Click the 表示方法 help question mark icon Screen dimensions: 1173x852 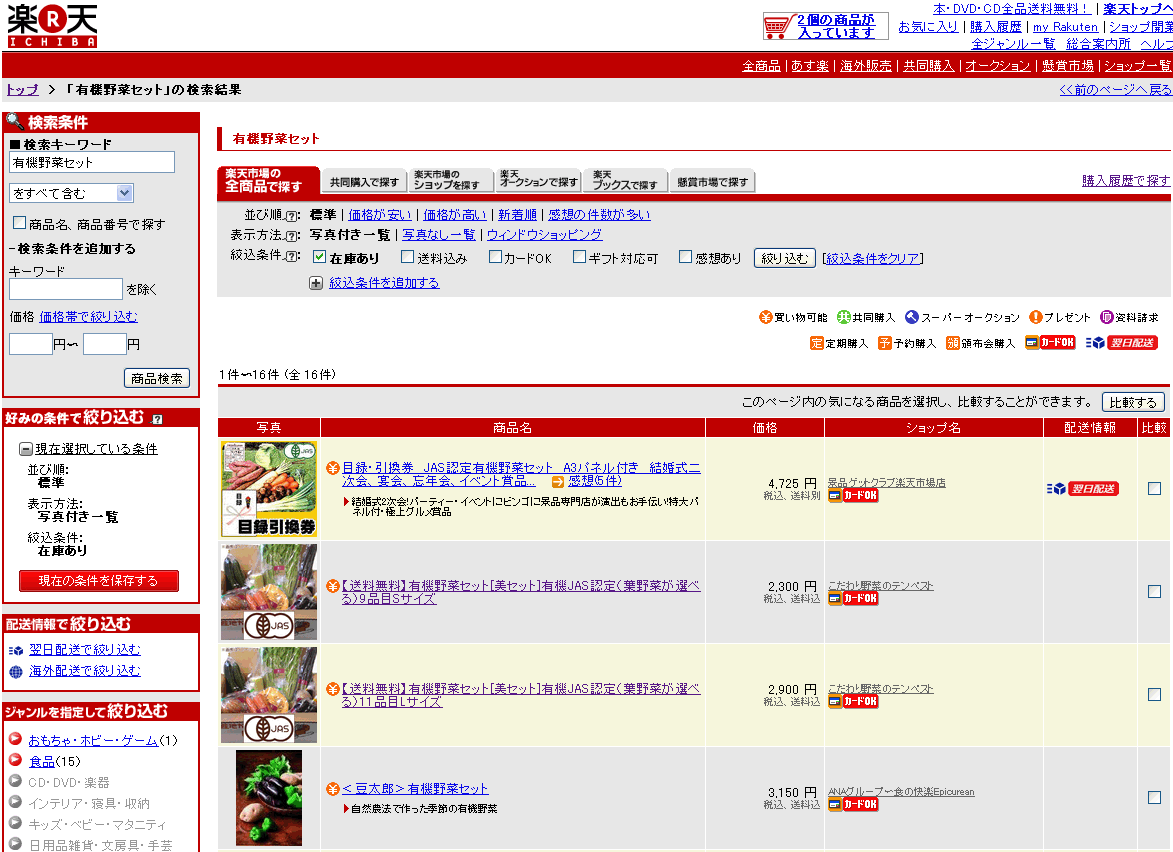click(x=292, y=236)
